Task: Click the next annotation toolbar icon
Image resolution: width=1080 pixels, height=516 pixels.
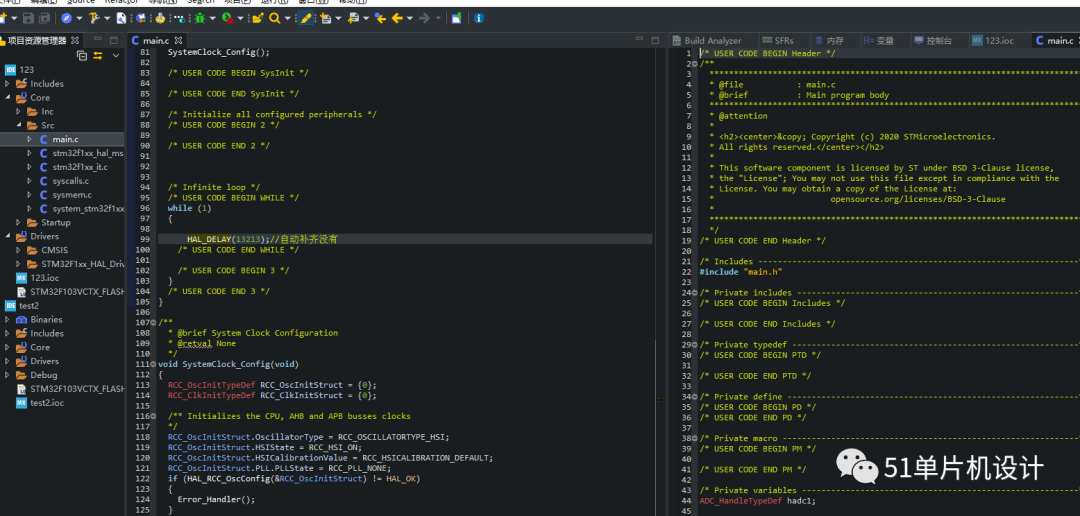Action: tap(325, 19)
